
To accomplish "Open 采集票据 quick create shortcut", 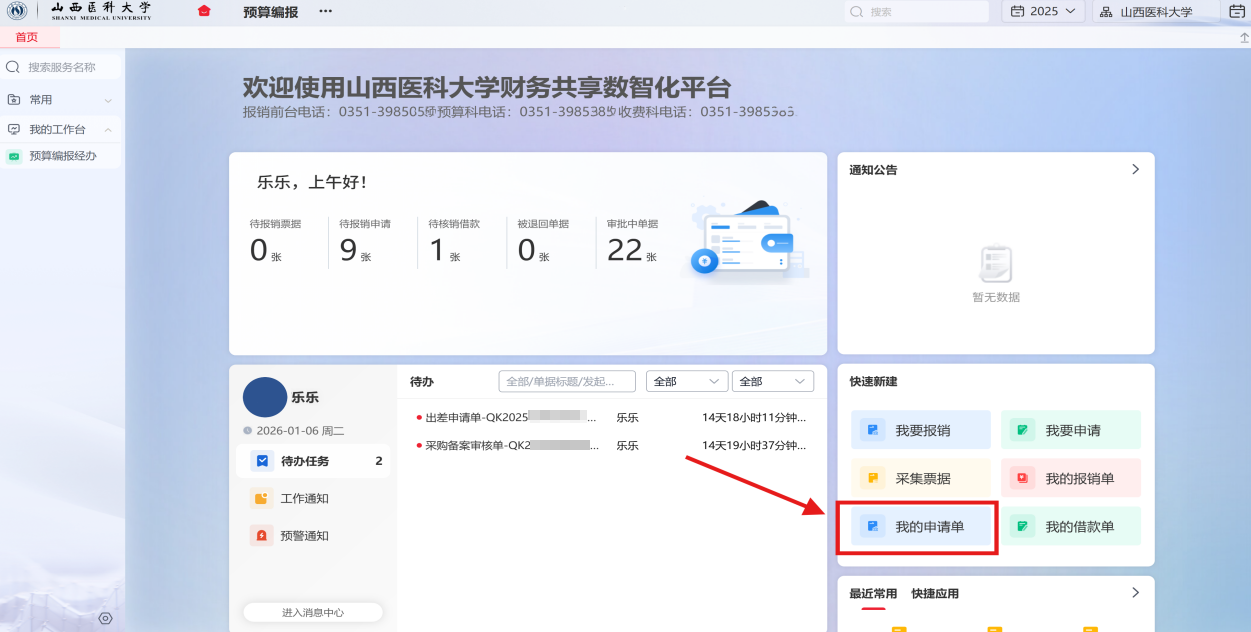I will 920,478.
